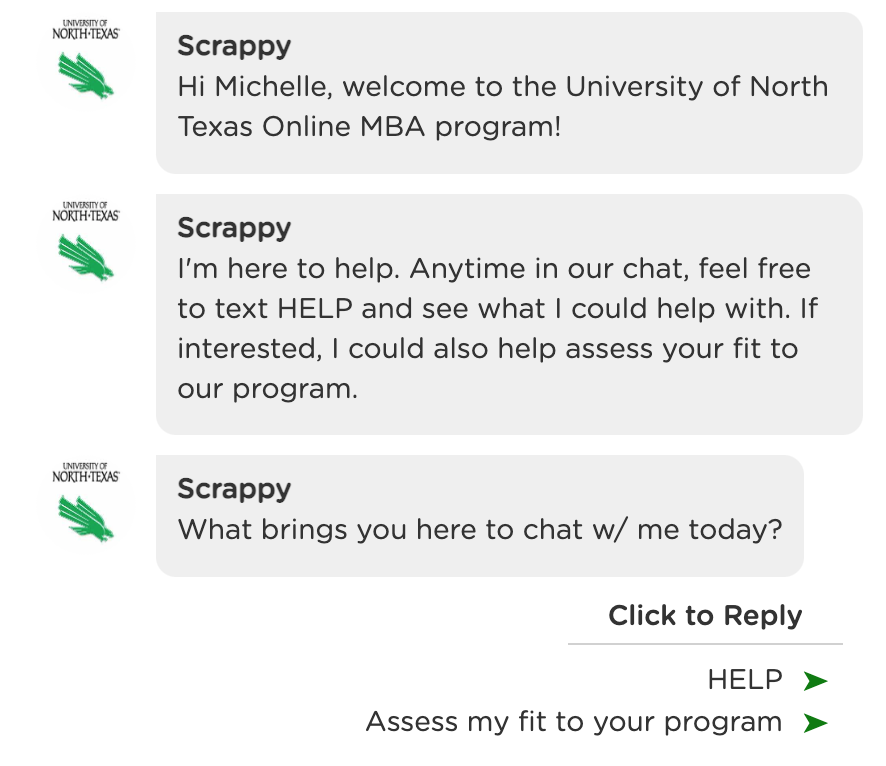Click the 'Online MBA program' text in the welcome message

coord(411,127)
